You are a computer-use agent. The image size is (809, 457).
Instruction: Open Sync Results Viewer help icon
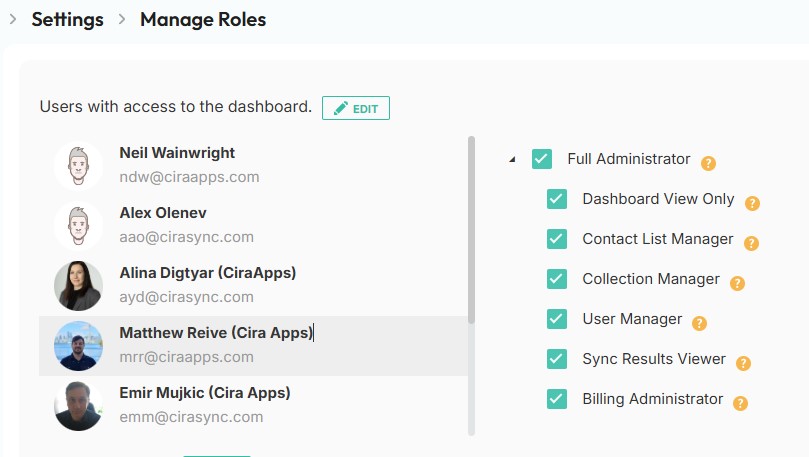point(743,364)
